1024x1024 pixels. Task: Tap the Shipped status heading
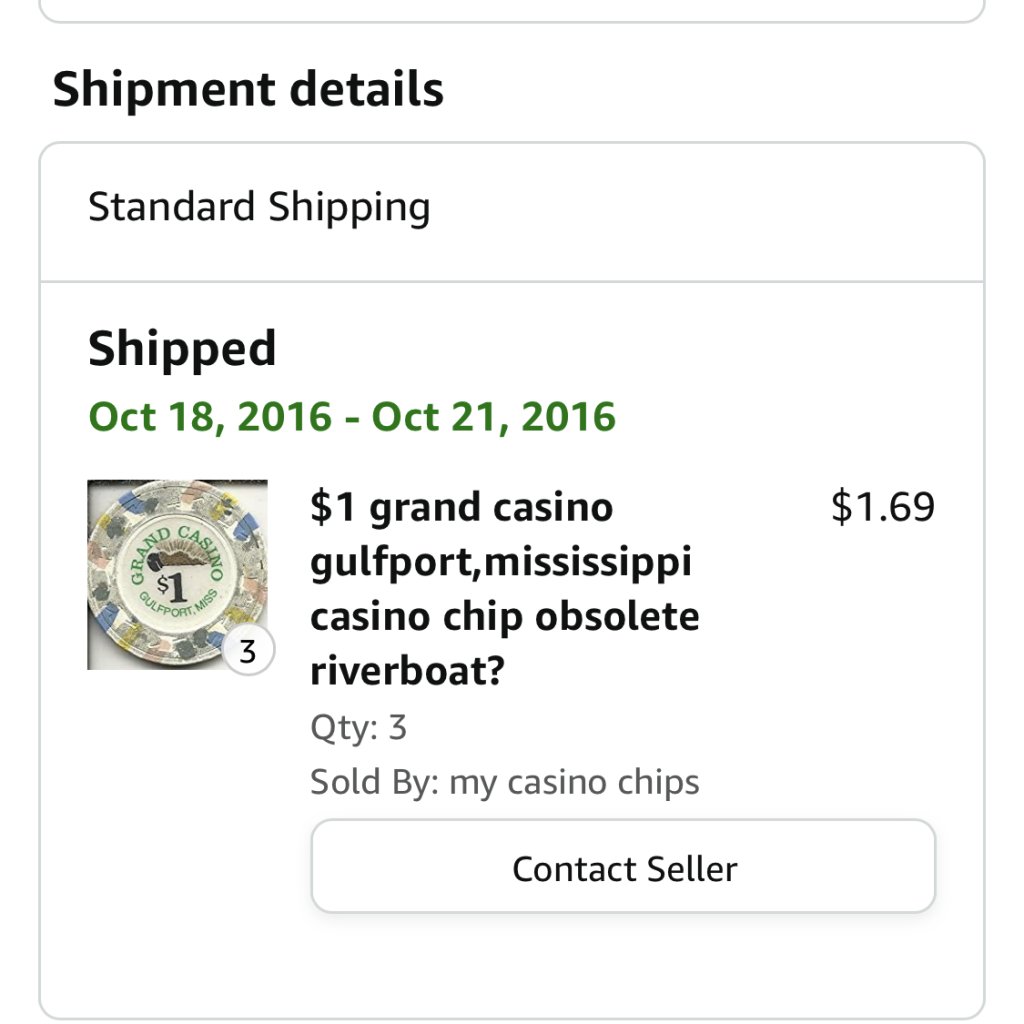point(182,349)
